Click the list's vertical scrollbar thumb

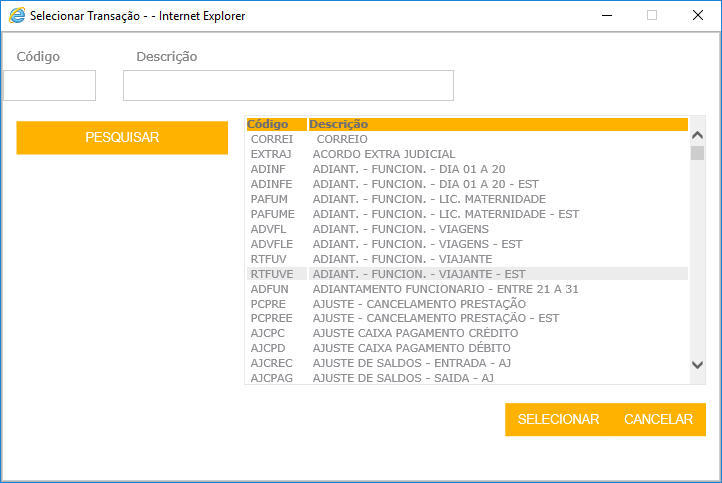[x=697, y=153]
